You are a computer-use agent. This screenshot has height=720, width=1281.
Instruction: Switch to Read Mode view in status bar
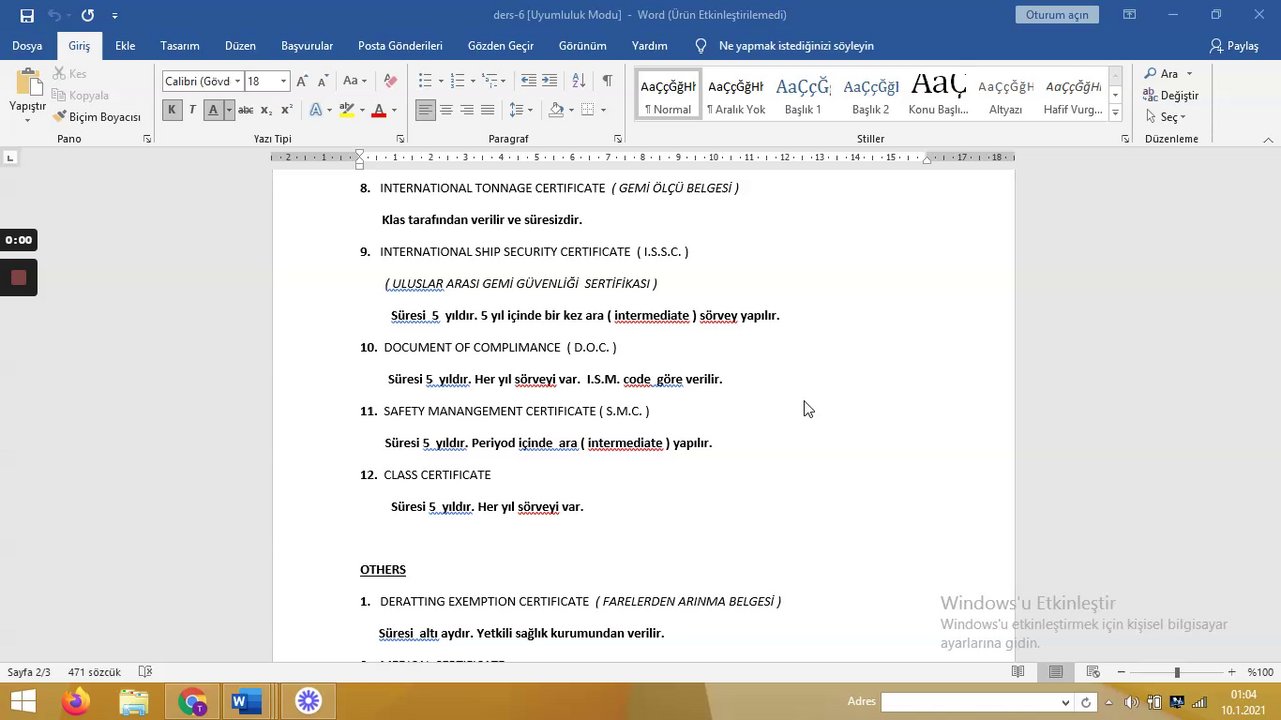(1018, 672)
